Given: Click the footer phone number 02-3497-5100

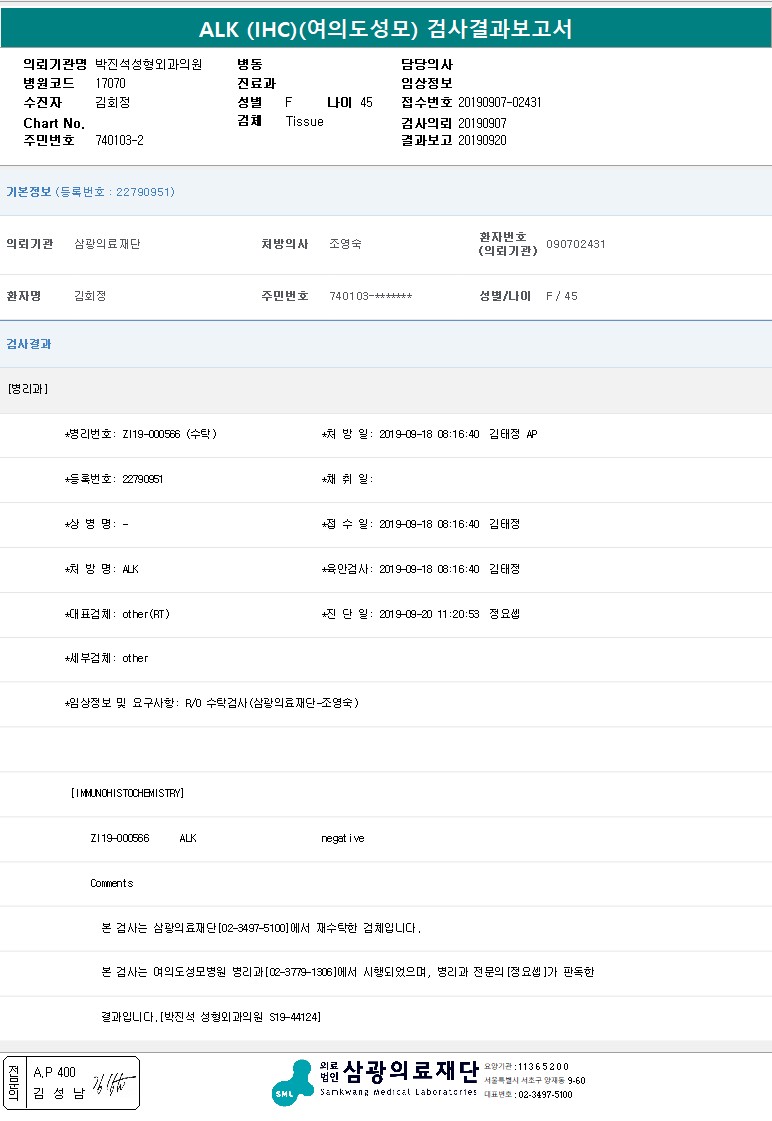Looking at the screenshot, I should [x=545, y=1095].
